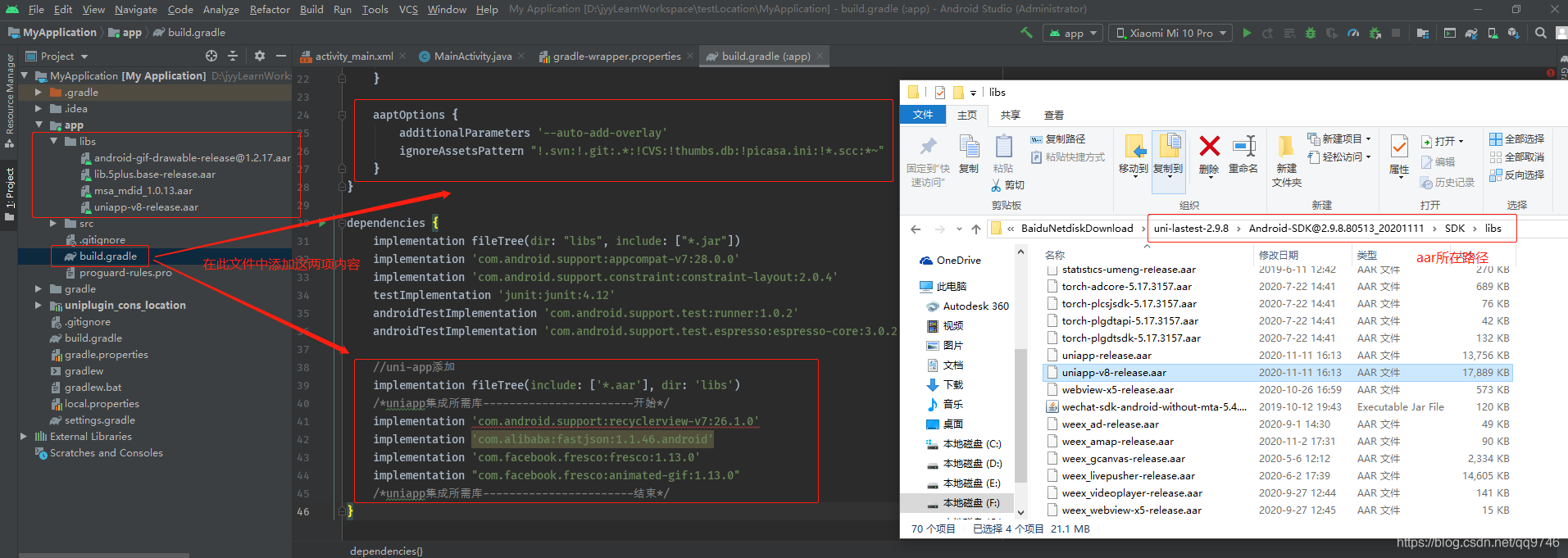Screen dimensions: 1568x558
Task: Click the Make Project hammer icon
Action: coord(1026,33)
